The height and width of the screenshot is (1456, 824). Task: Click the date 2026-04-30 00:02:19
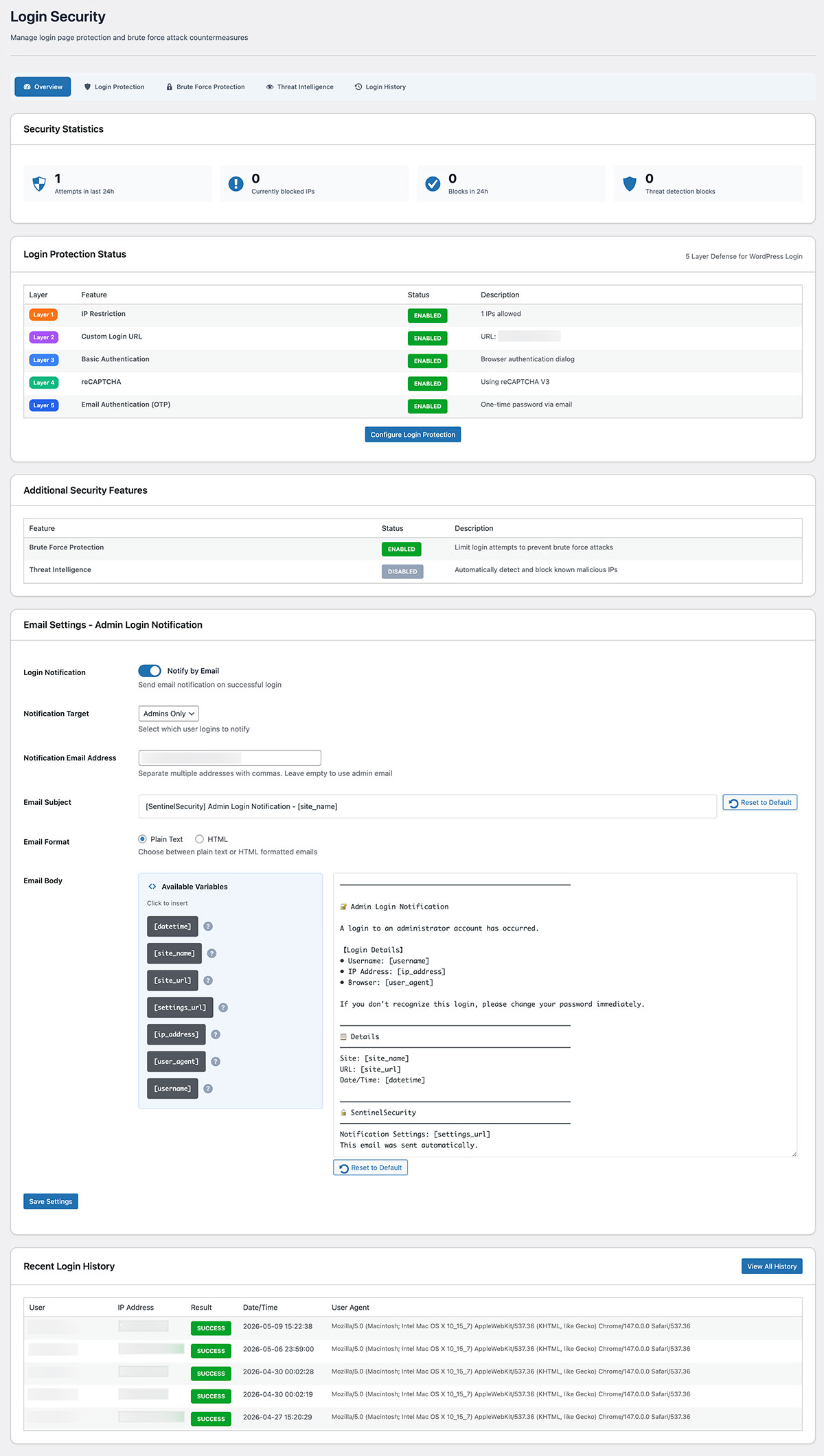pos(278,1394)
